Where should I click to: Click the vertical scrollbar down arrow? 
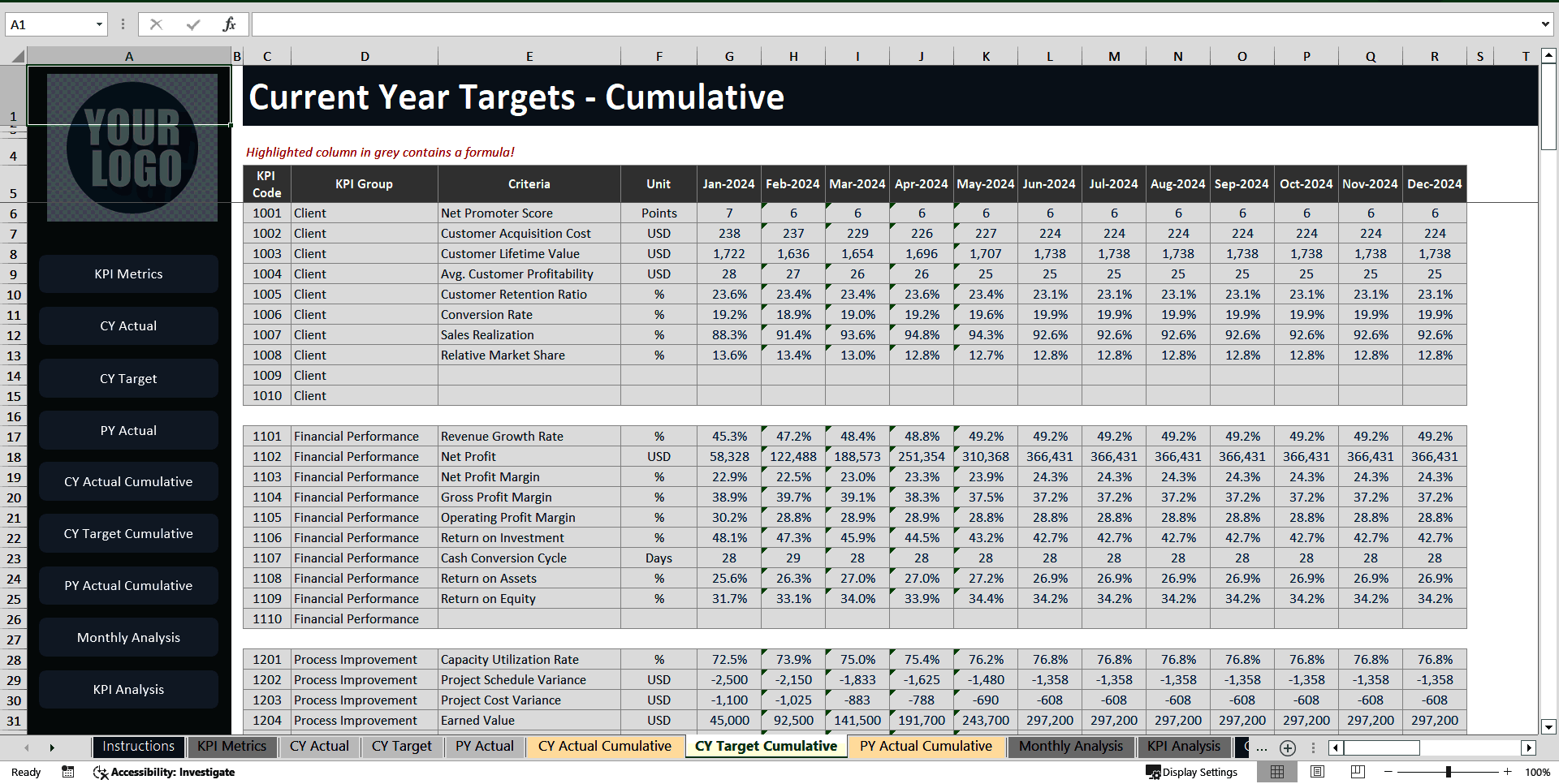coord(1548,727)
